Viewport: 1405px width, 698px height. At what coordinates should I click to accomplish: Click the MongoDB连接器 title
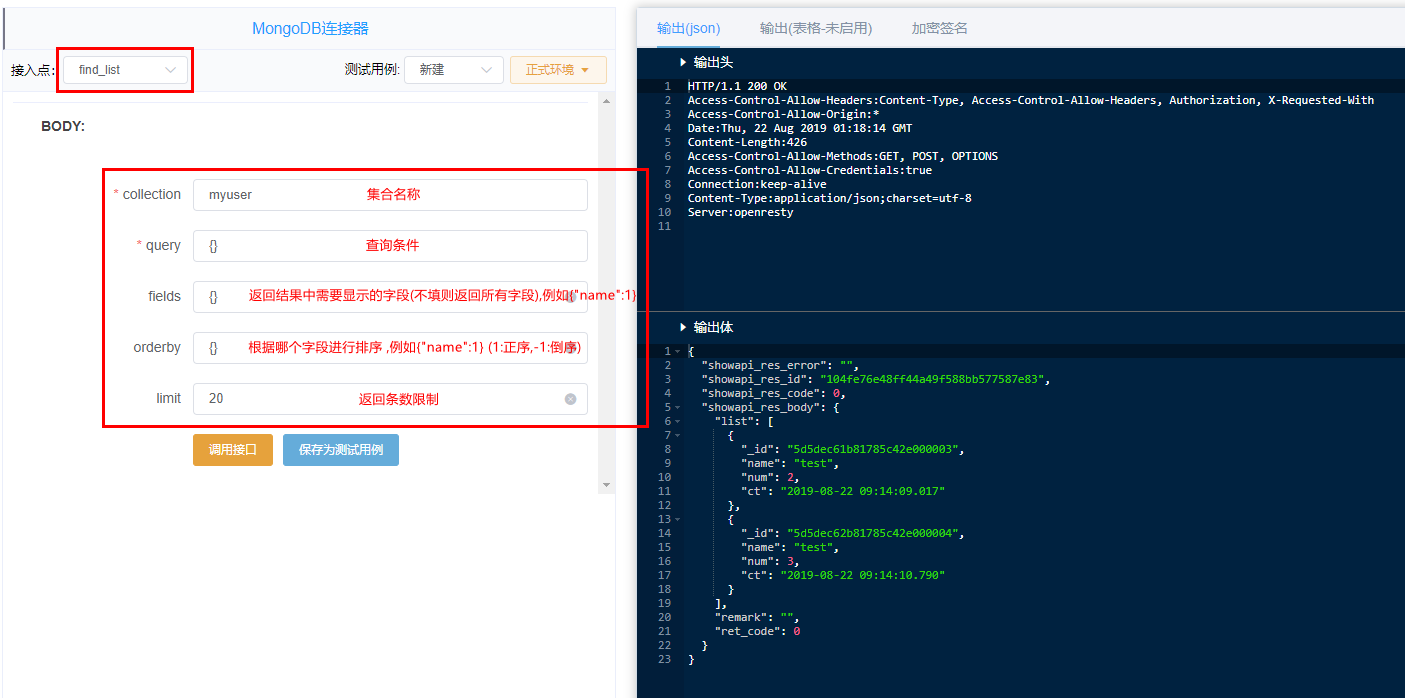point(310,28)
